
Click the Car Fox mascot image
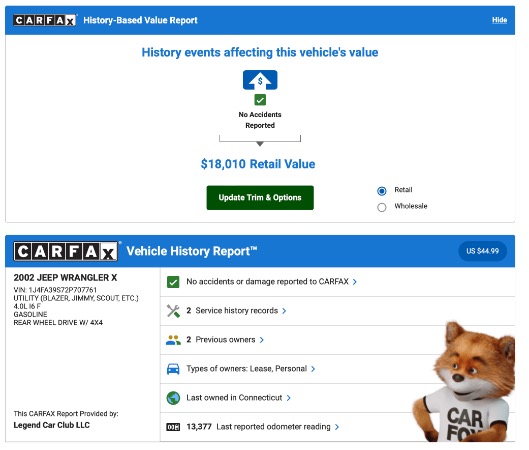[x=464, y=382]
